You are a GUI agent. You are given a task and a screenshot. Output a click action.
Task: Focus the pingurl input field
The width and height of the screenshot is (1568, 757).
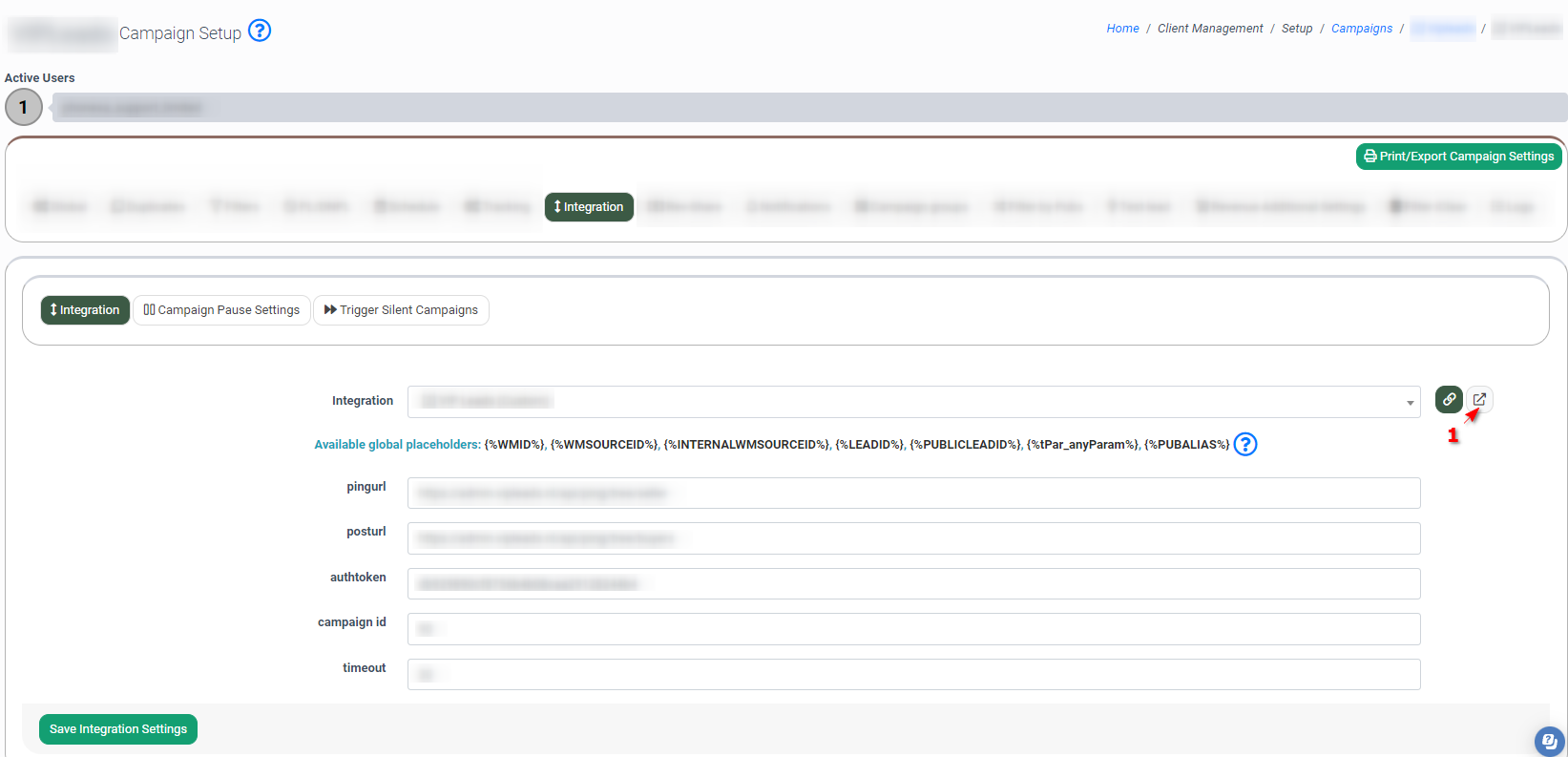click(x=913, y=494)
